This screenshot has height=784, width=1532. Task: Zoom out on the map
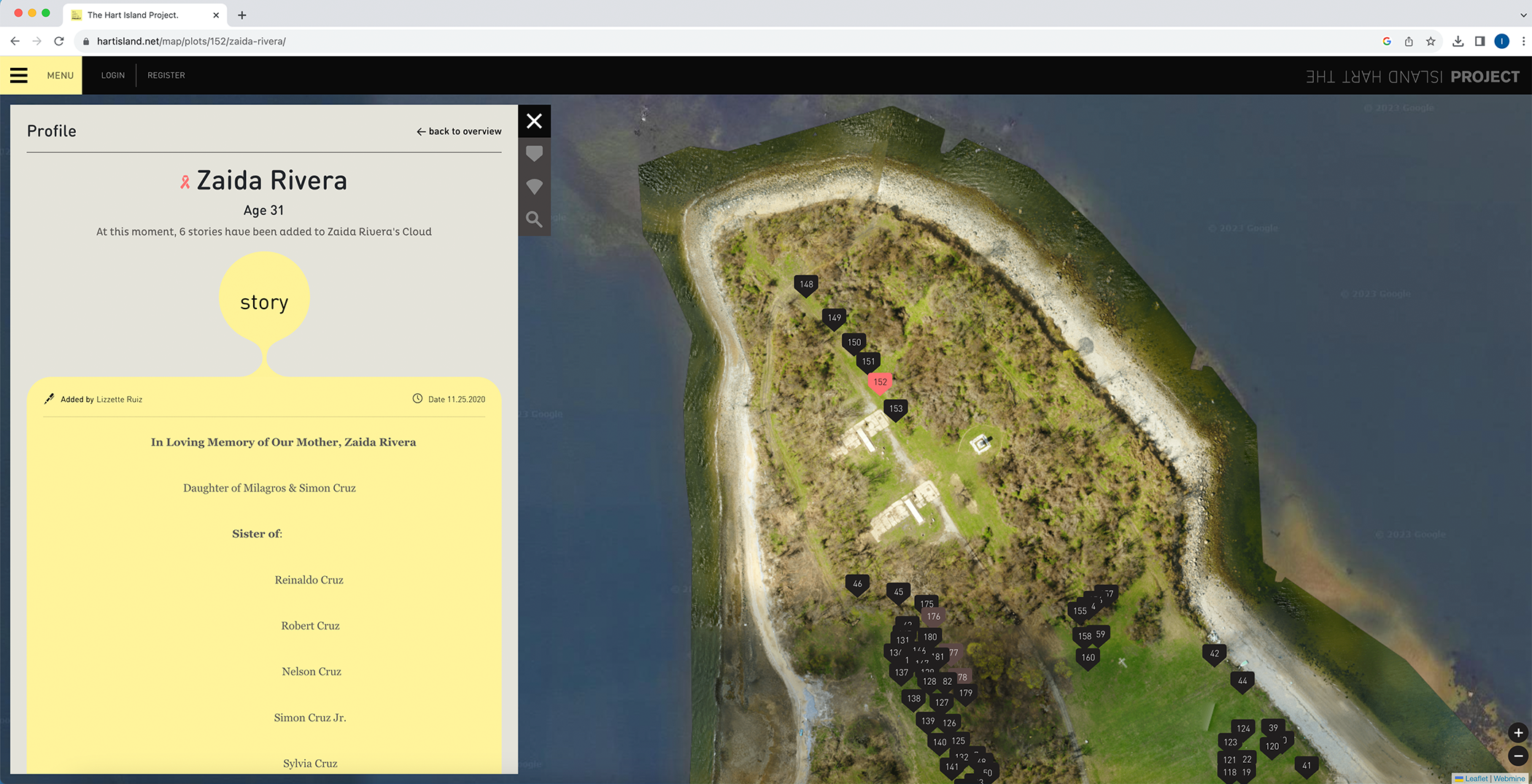click(x=1518, y=756)
